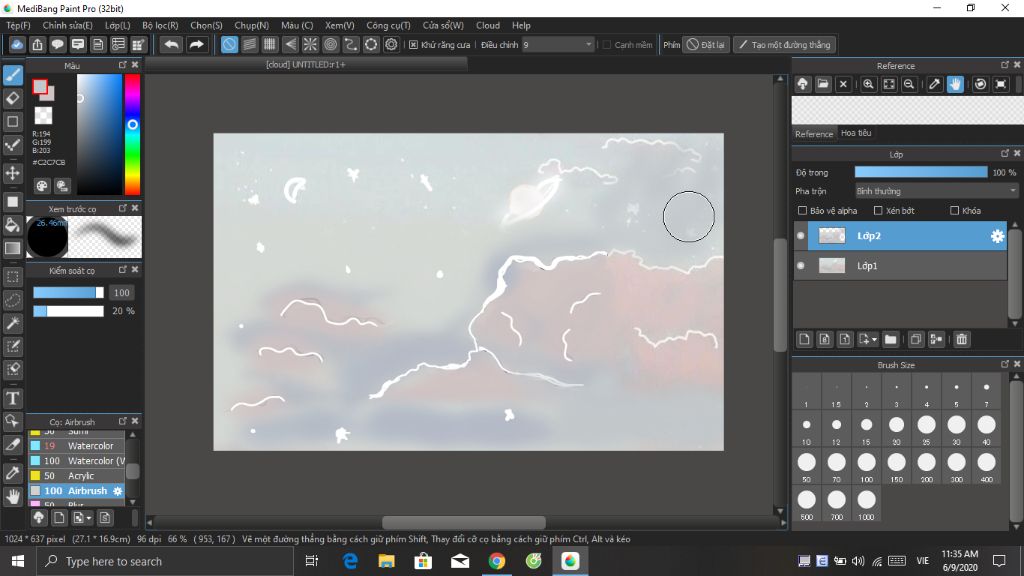Select the Text tool
Image resolution: width=1024 pixels, height=576 pixels.
click(12, 398)
